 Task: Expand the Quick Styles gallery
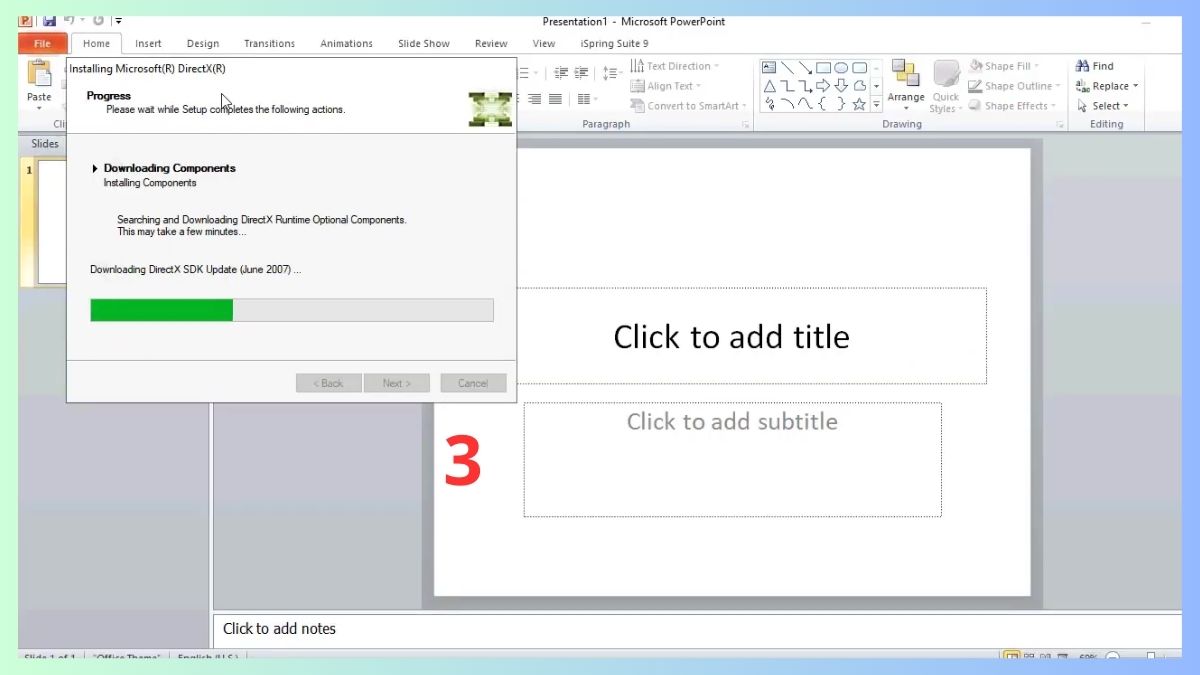click(946, 87)
